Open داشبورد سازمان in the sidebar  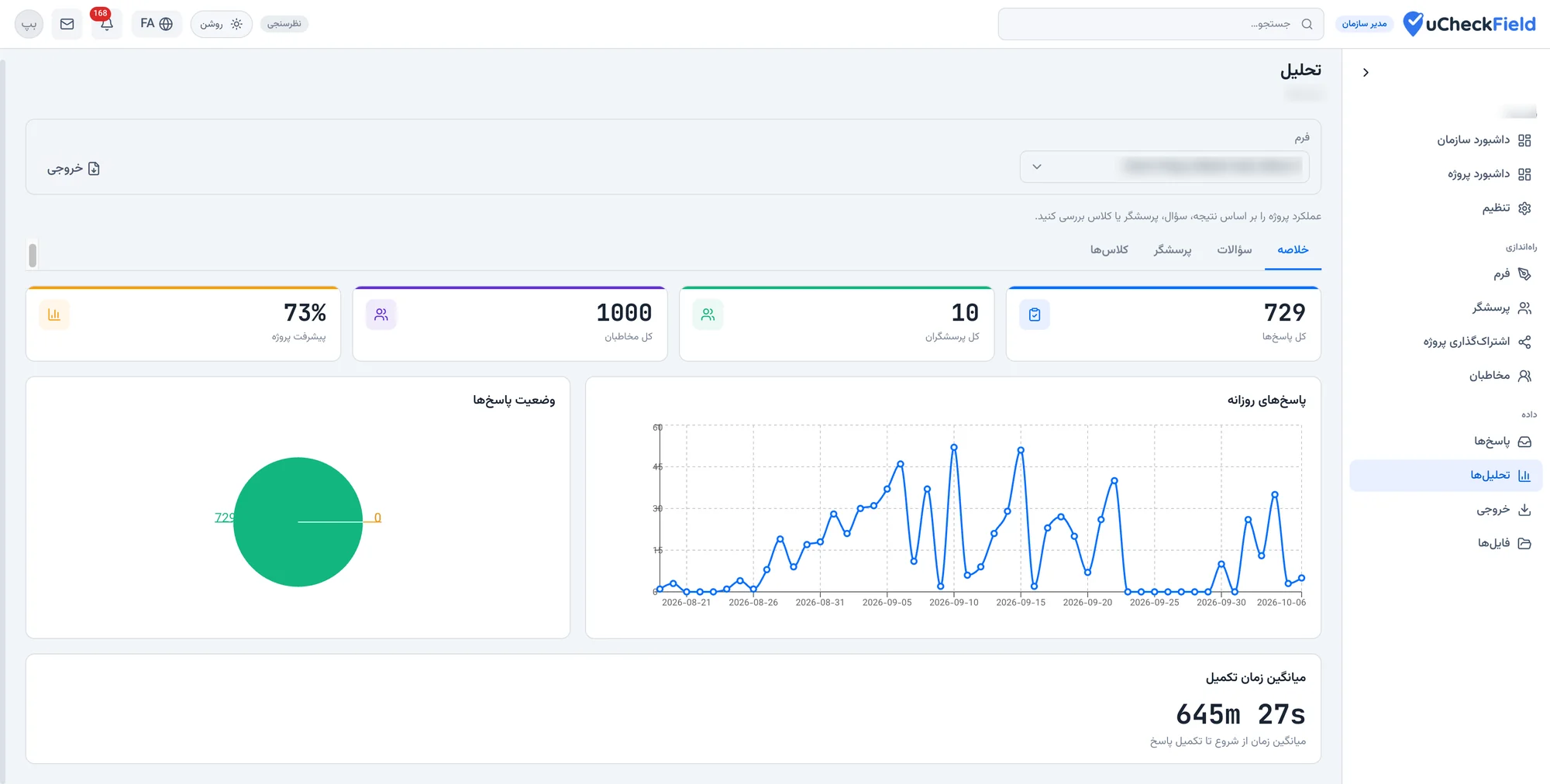[1445, 140]
